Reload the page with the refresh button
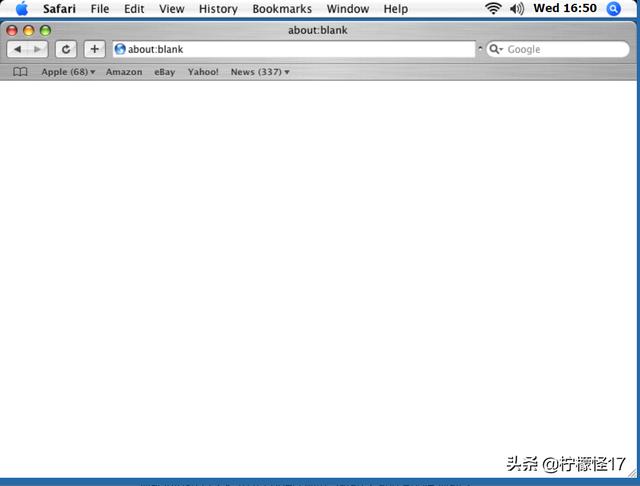The image size is (640, 486). click(66, 49)
